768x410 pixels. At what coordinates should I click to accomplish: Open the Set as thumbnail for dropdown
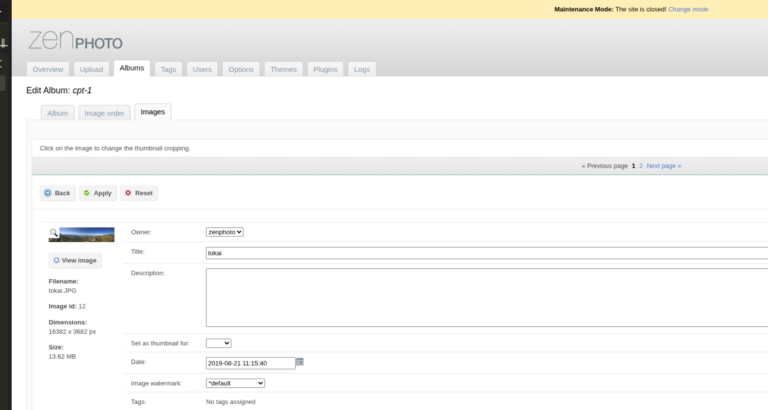(218, 343)
